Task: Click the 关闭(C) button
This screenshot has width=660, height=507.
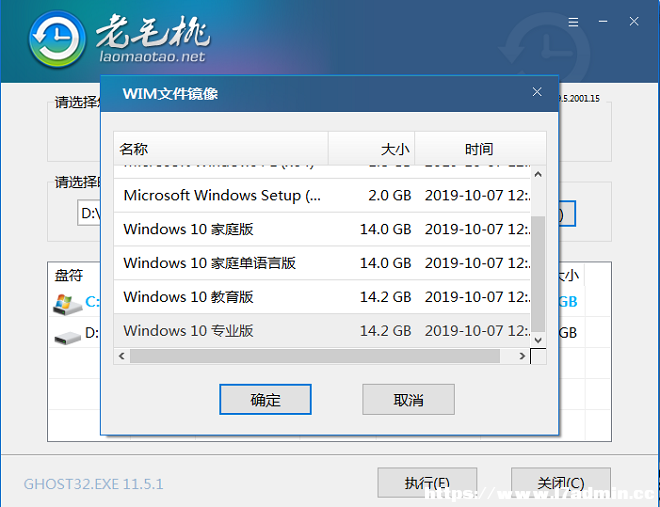Action: [x=561, y=483]
